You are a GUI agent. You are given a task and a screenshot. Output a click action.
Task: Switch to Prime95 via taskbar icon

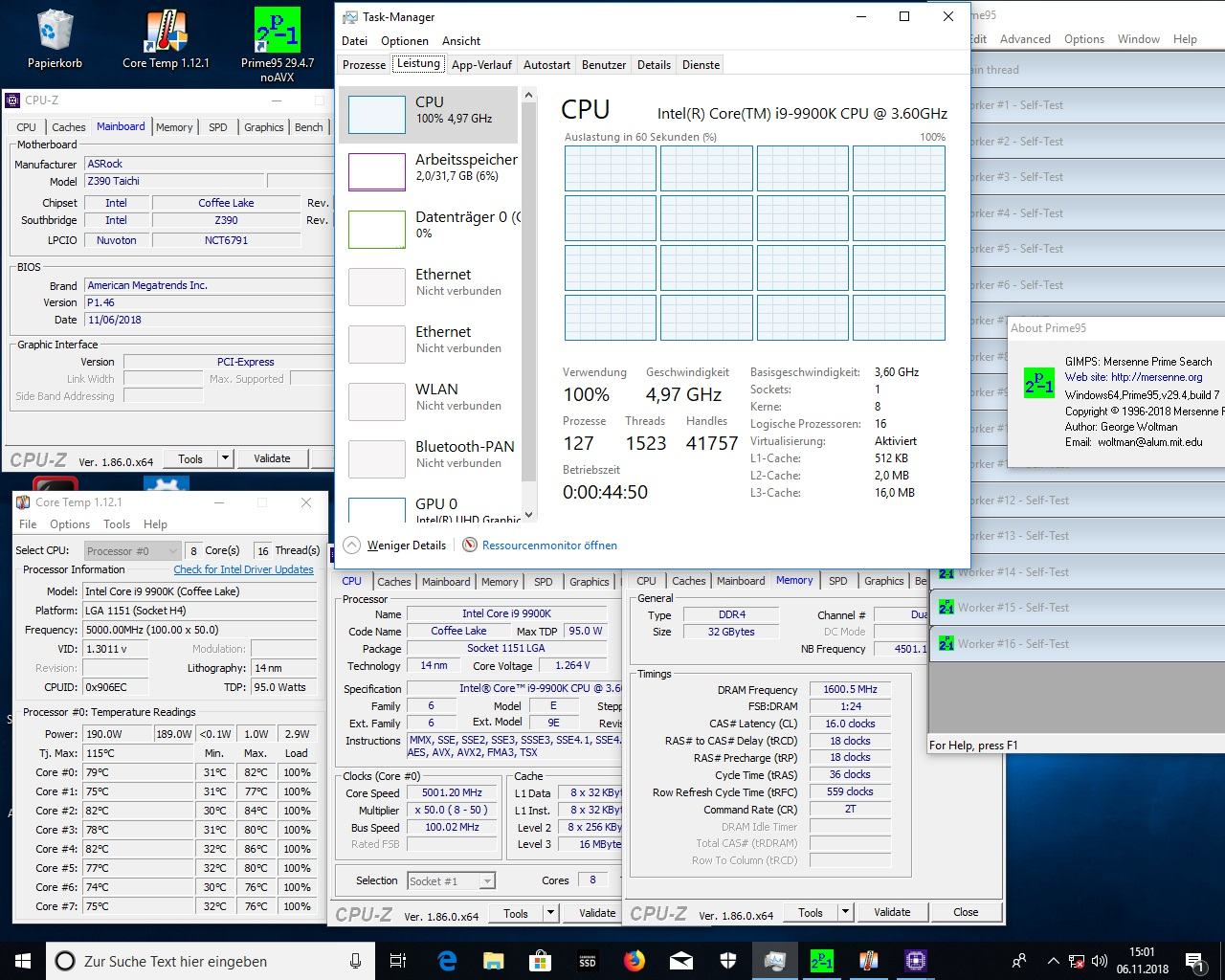[x=821, y=961]
